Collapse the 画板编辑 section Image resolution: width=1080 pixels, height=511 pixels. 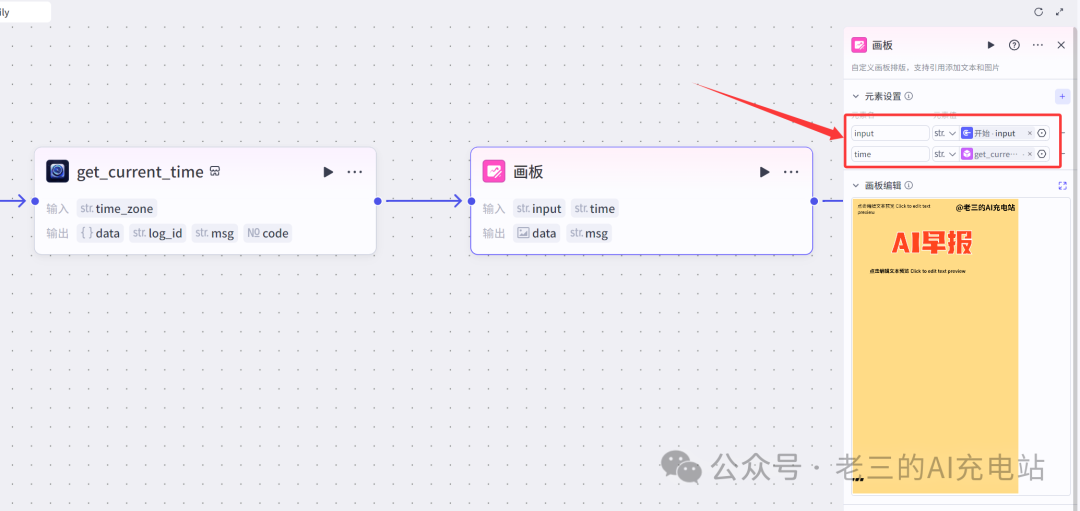(x=856, y=185)
